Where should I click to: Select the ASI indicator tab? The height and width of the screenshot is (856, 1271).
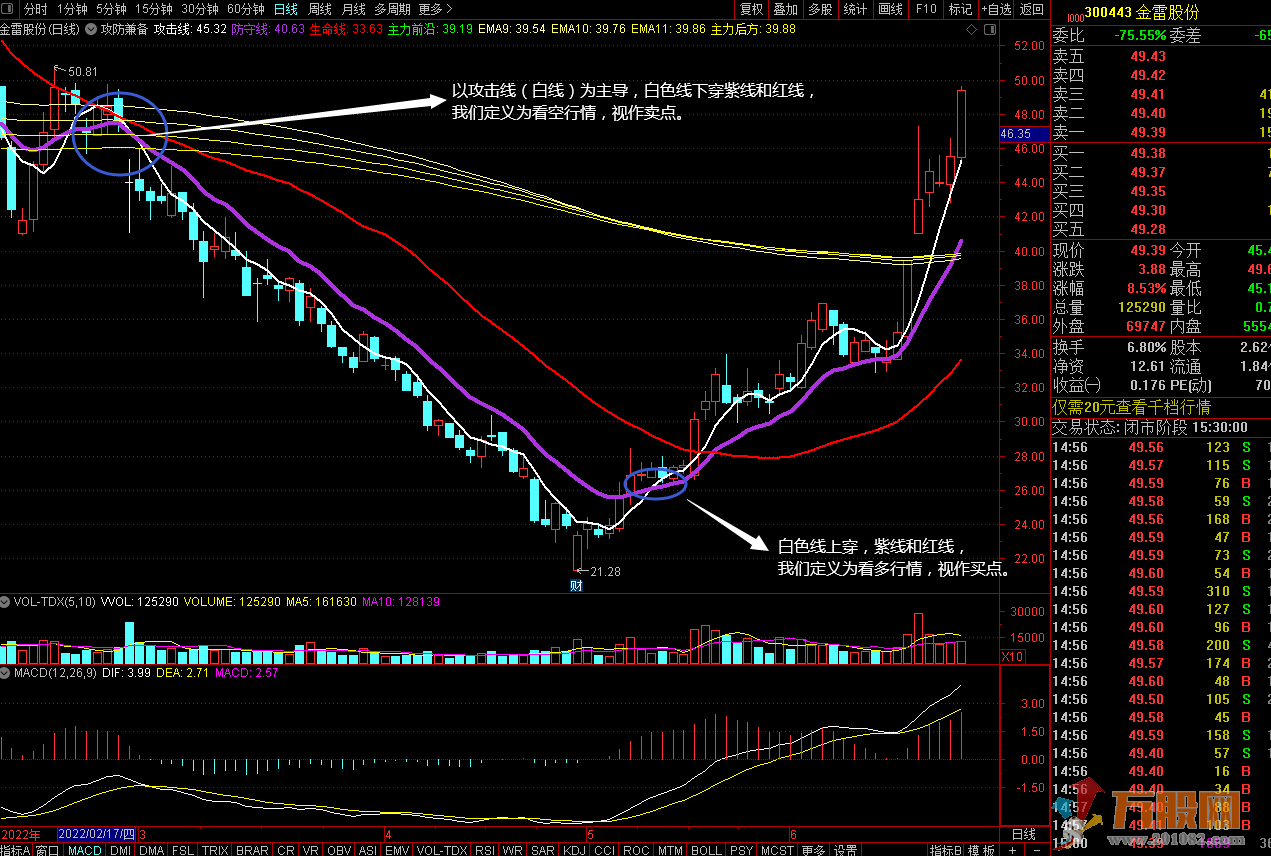click(368, 850)
